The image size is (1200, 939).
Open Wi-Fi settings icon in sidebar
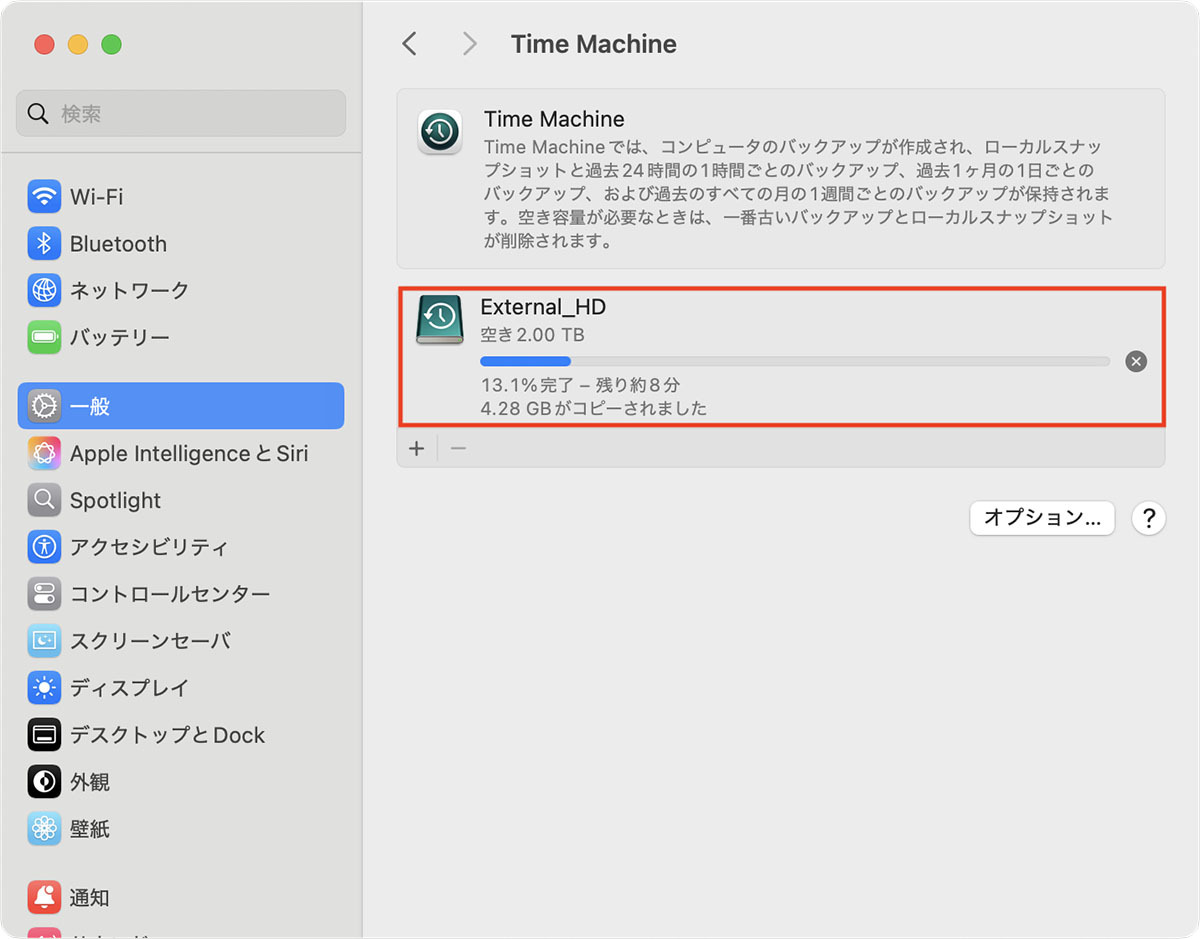click(x=44, y=196)
